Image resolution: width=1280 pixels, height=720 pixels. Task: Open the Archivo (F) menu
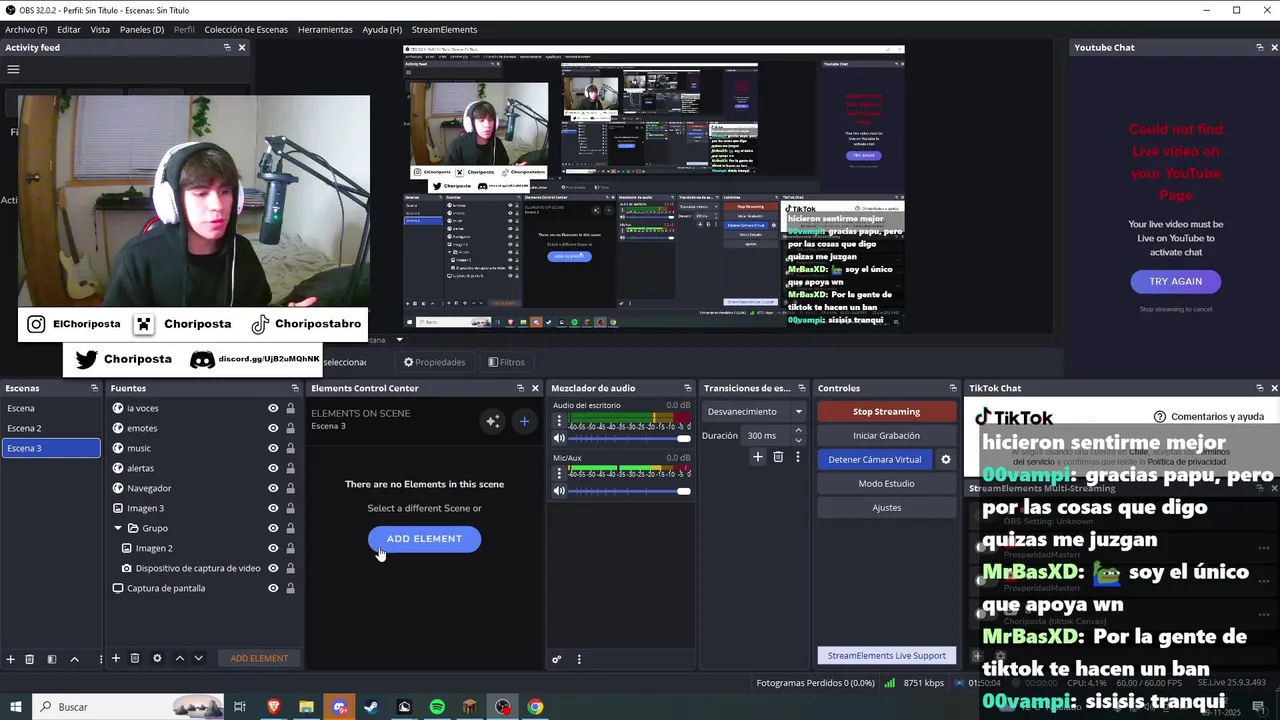[26, 29]
